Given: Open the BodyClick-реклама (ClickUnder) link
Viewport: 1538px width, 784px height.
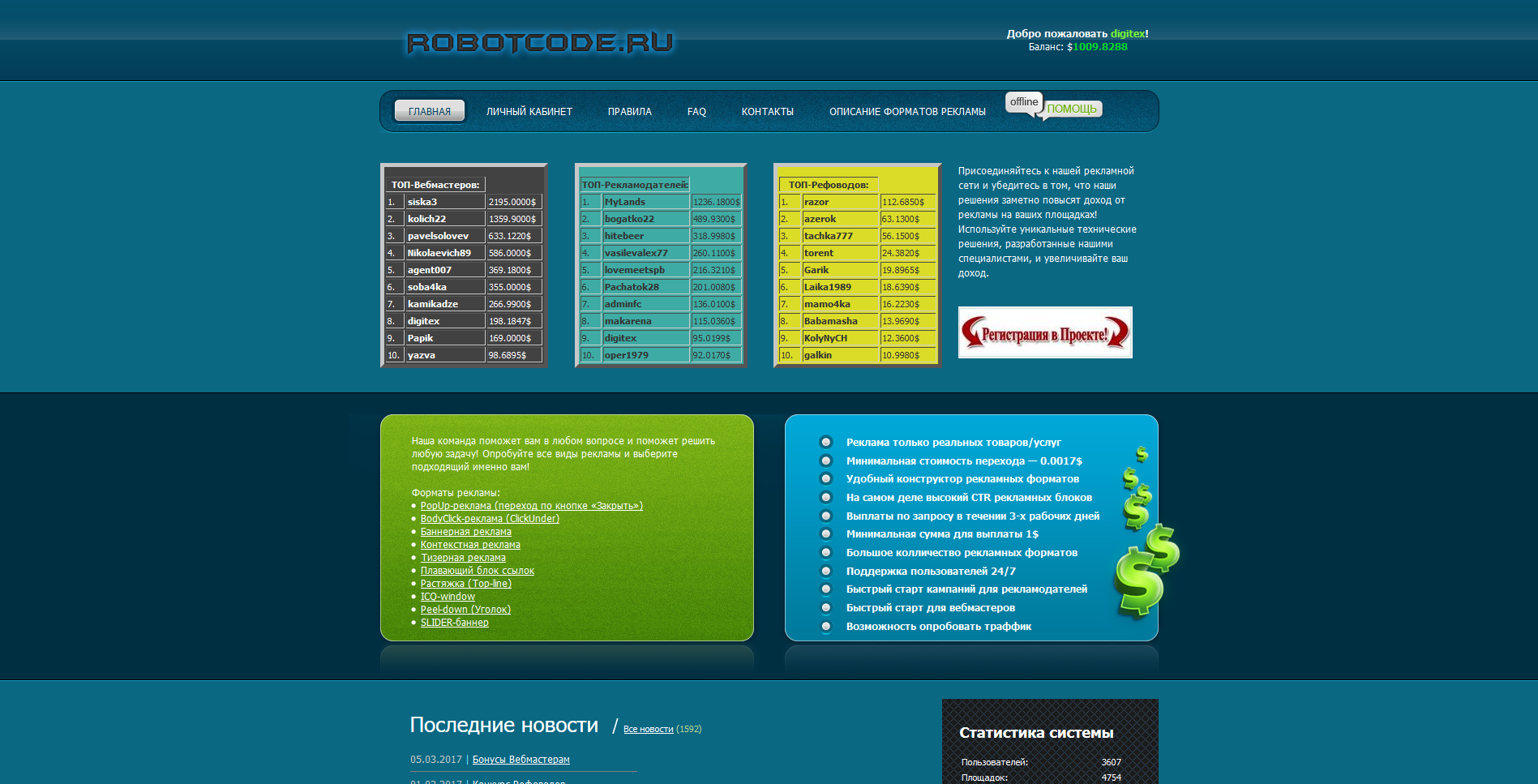Looking at the screenshot, I should click(490, 519).
